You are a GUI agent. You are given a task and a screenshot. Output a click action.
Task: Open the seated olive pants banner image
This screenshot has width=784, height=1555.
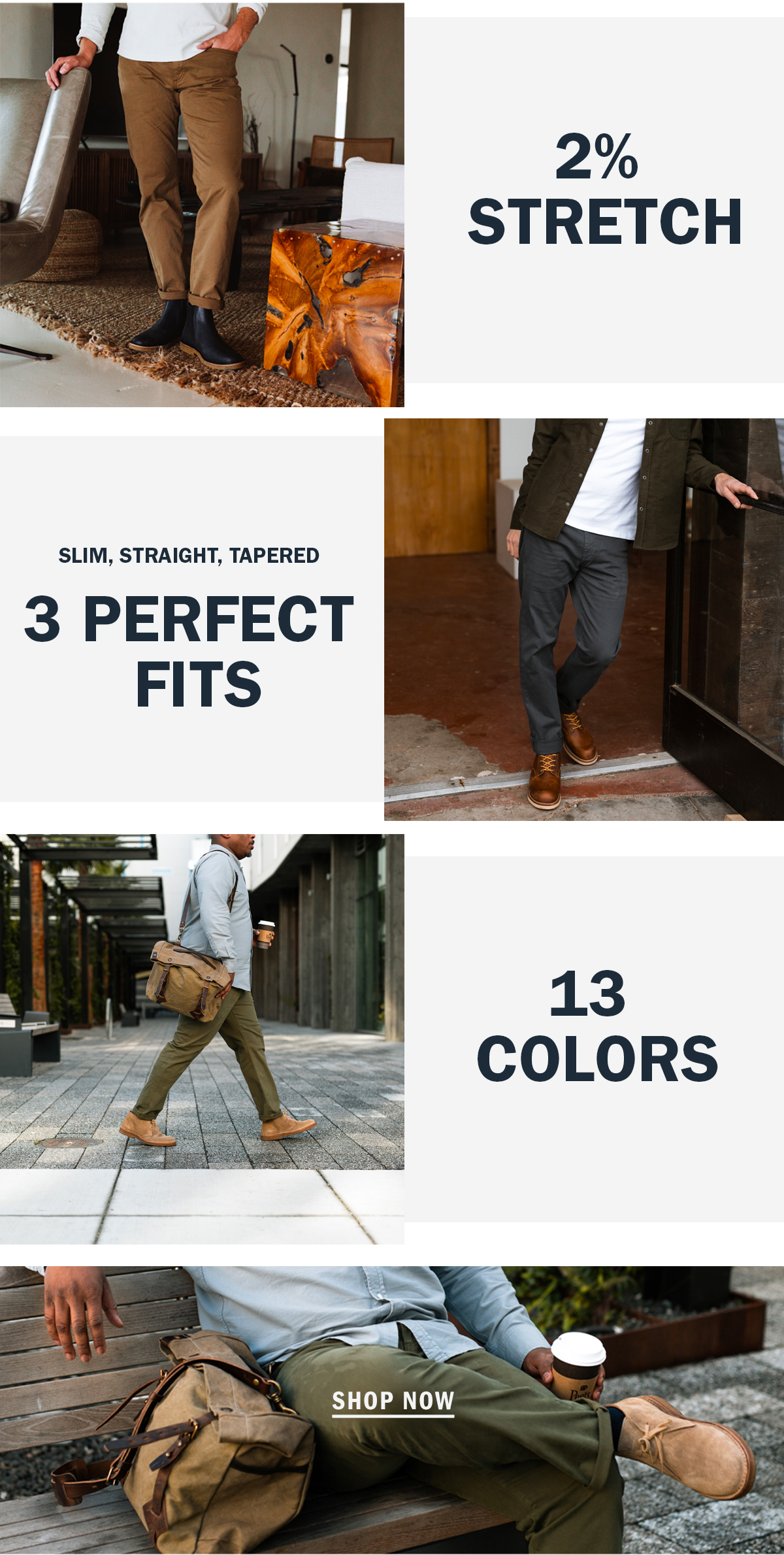click(392, 1410)
